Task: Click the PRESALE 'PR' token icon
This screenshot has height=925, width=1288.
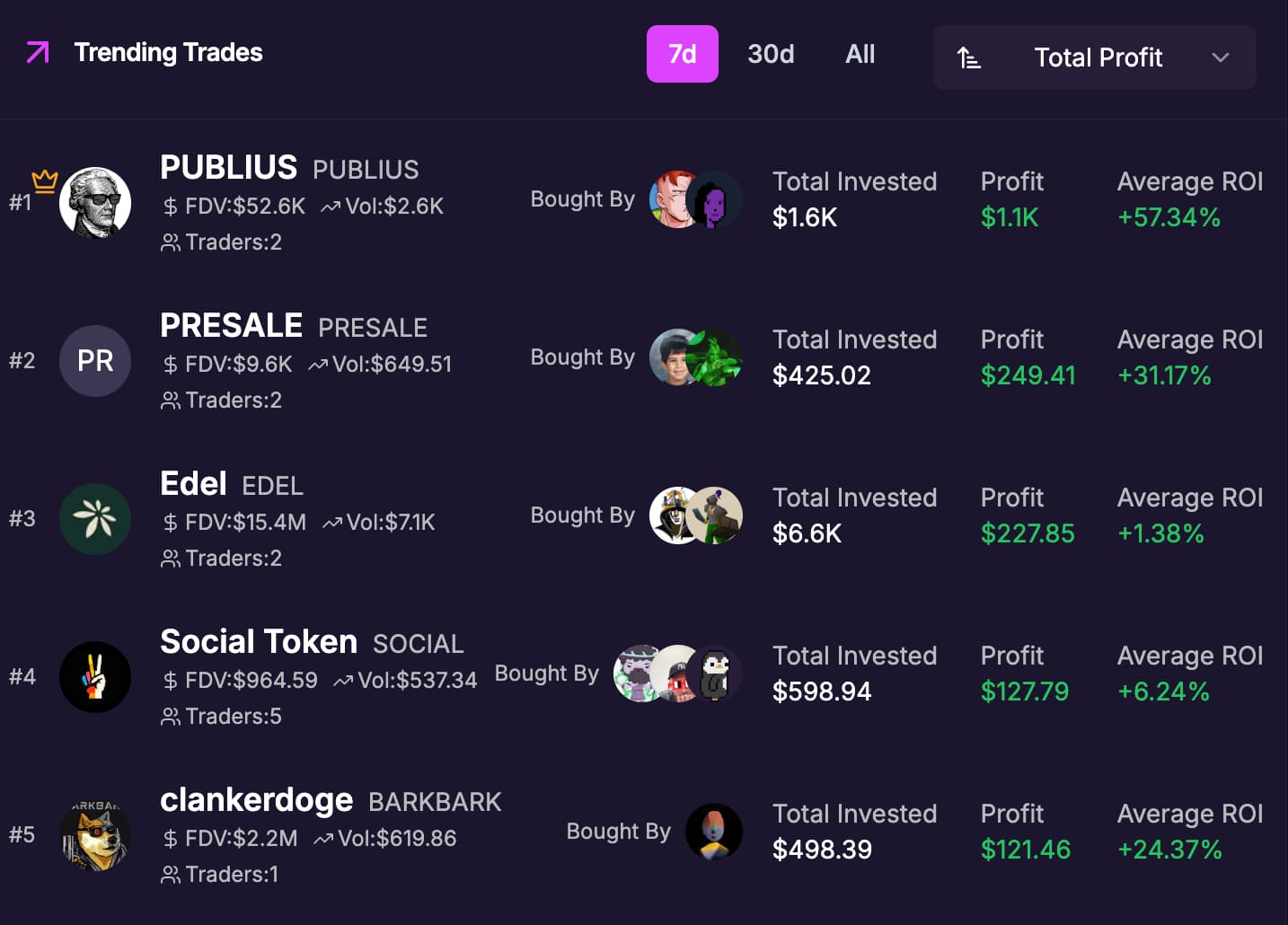Action: (95, 361)
